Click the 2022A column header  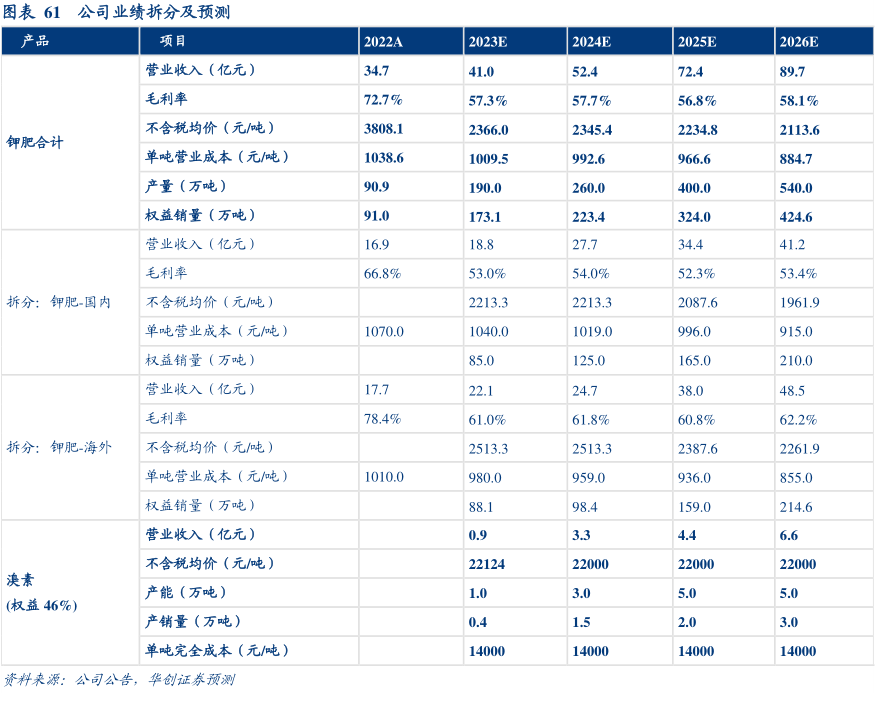[x=384, y=42]
